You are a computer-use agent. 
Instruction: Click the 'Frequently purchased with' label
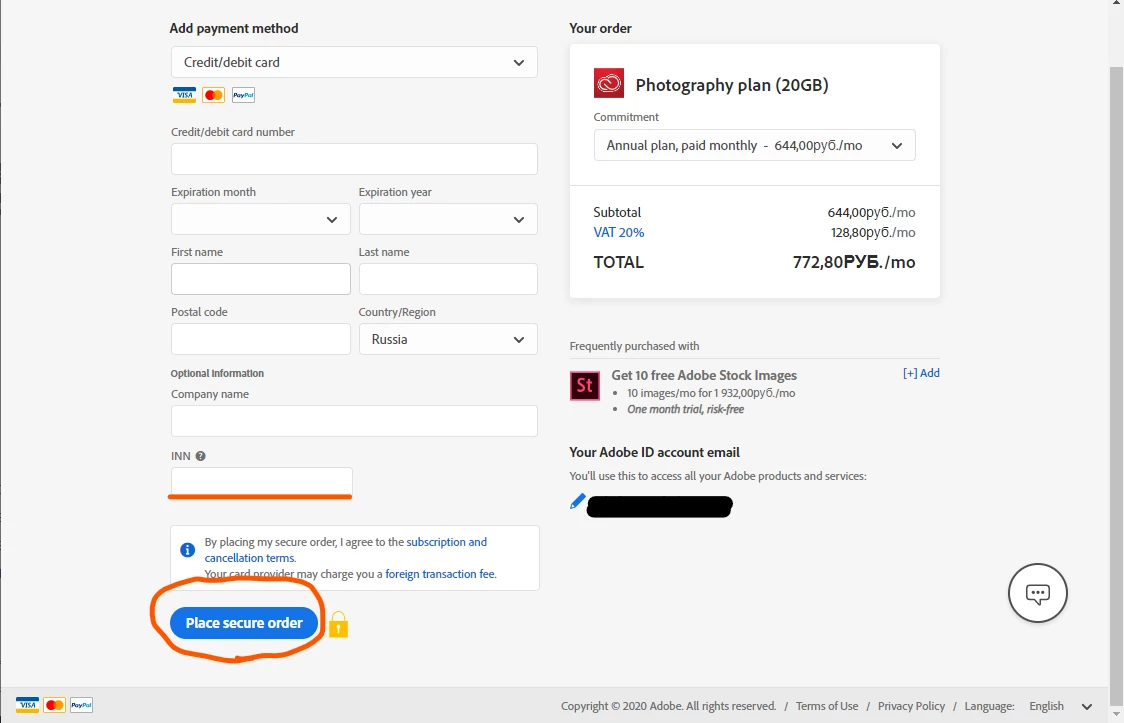[x=634, y=346]
